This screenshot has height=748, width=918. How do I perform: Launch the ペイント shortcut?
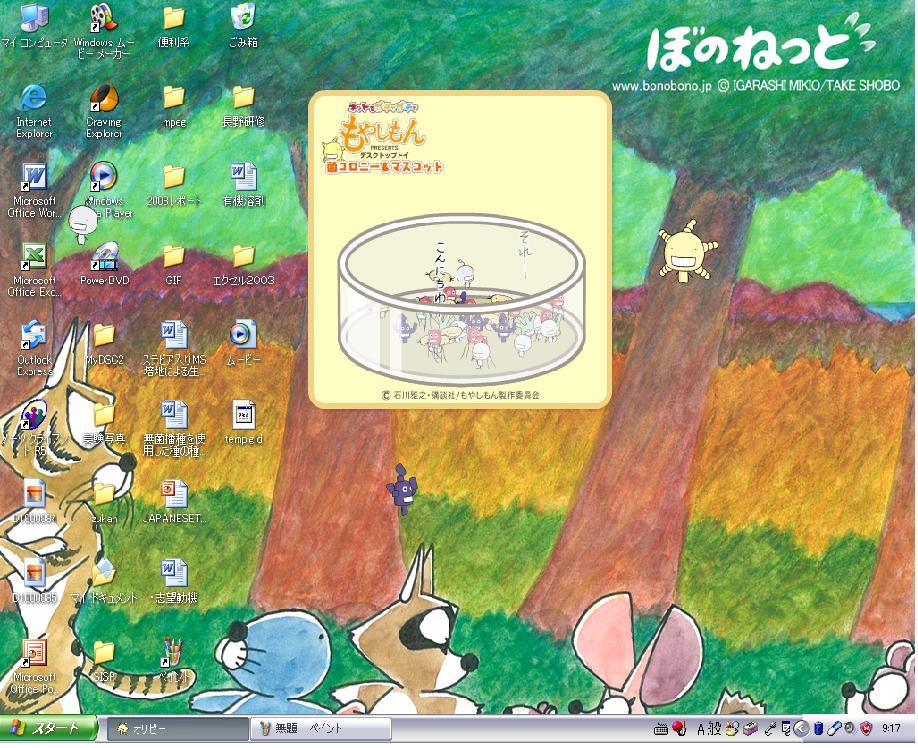[174, 661]
